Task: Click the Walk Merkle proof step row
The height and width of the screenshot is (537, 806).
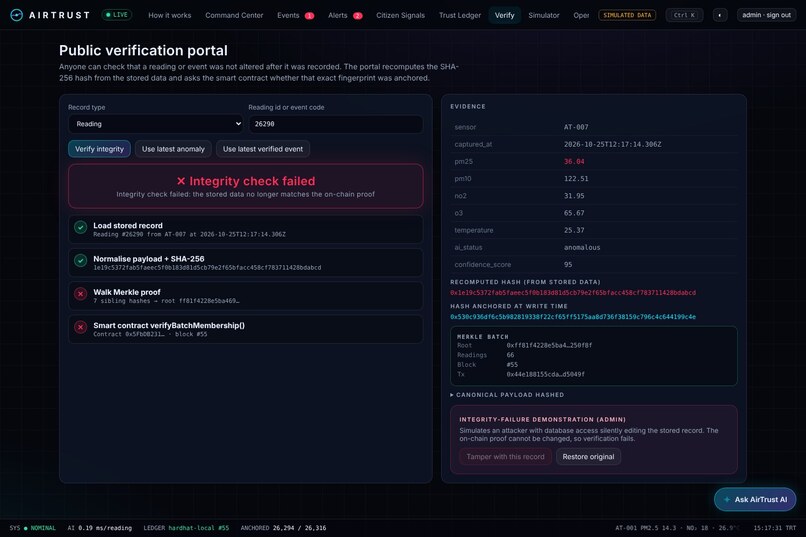Action: pos(246,295)
